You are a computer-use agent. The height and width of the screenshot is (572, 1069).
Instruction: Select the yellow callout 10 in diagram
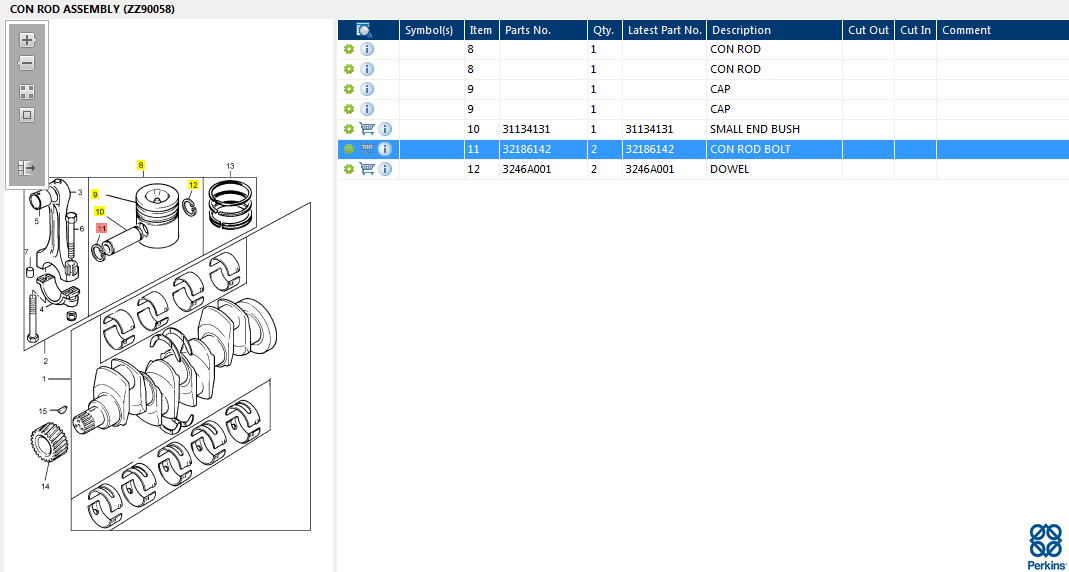[100, 211]
